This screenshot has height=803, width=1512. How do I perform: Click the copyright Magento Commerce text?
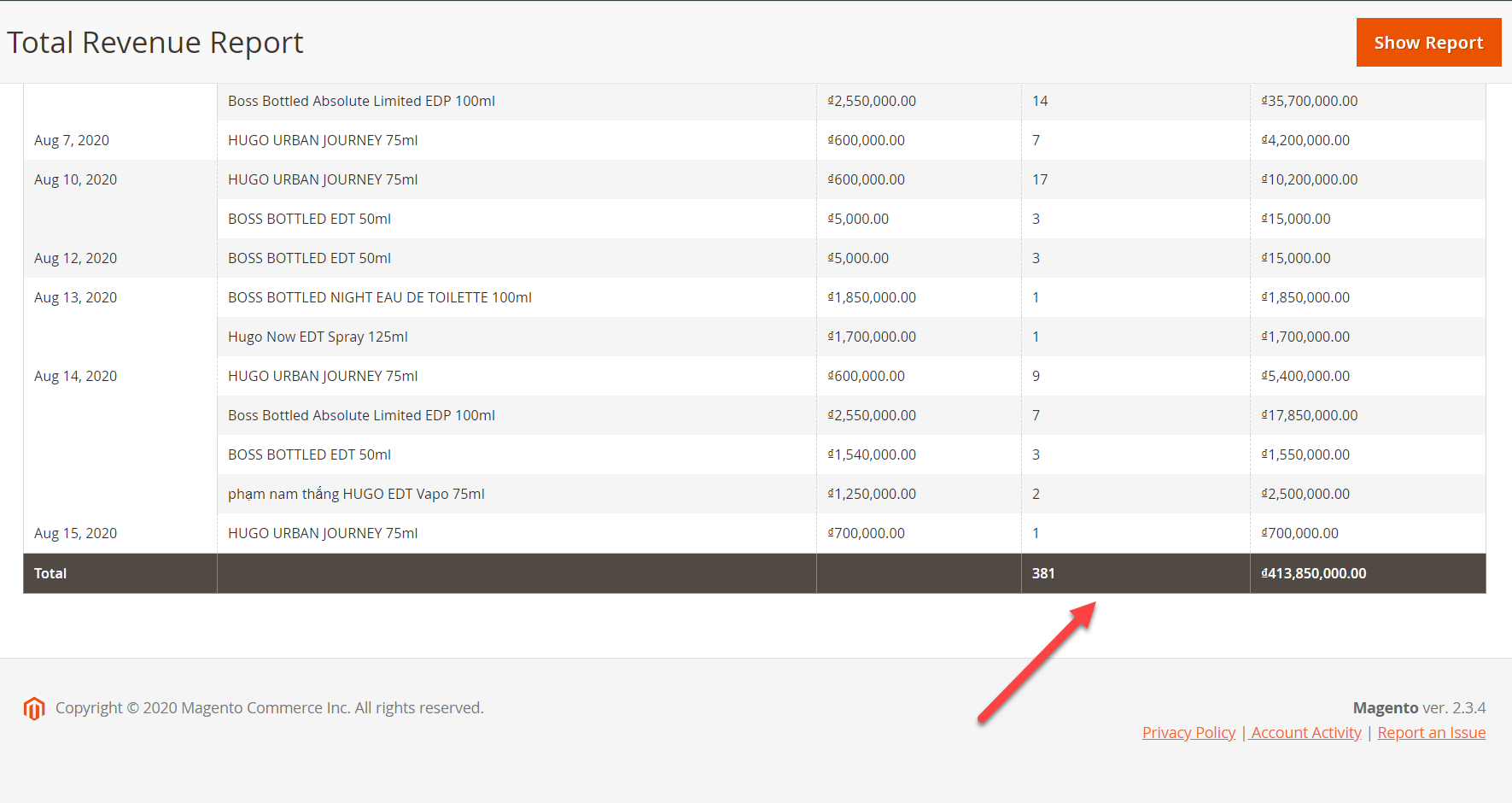pyautogui.click(x=270, y=708)
